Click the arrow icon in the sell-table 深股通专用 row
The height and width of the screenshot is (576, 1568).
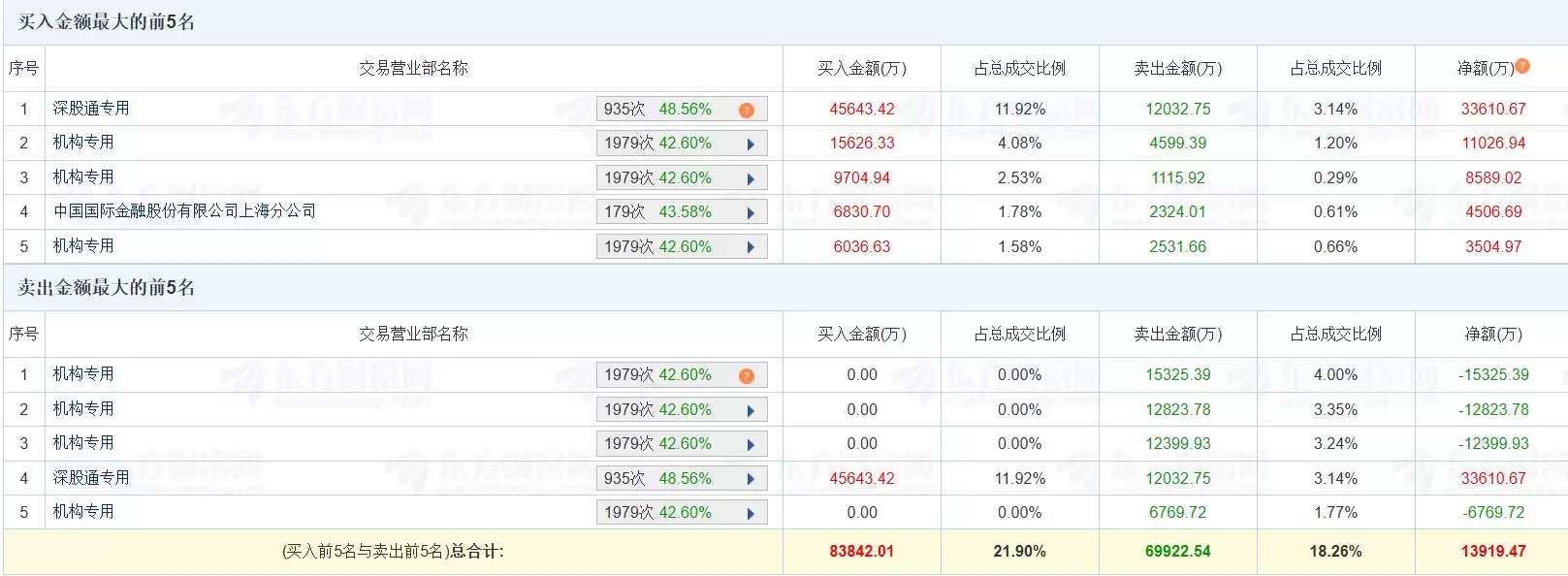[751, 479]
